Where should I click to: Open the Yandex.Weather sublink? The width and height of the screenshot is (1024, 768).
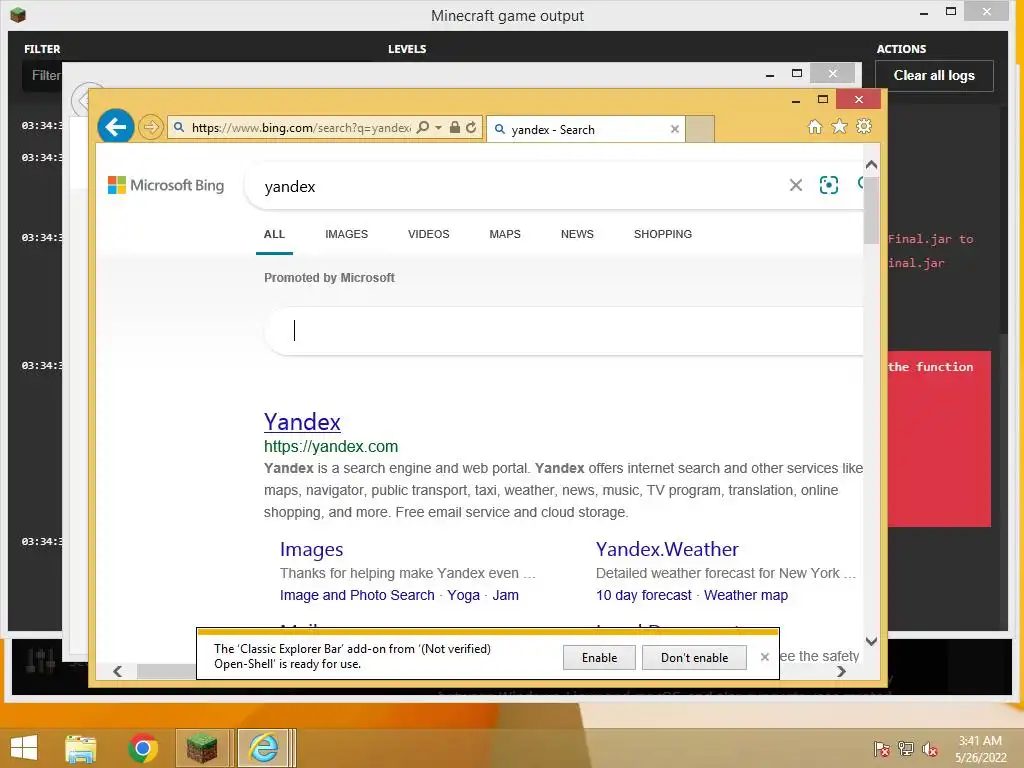point(667,549)
